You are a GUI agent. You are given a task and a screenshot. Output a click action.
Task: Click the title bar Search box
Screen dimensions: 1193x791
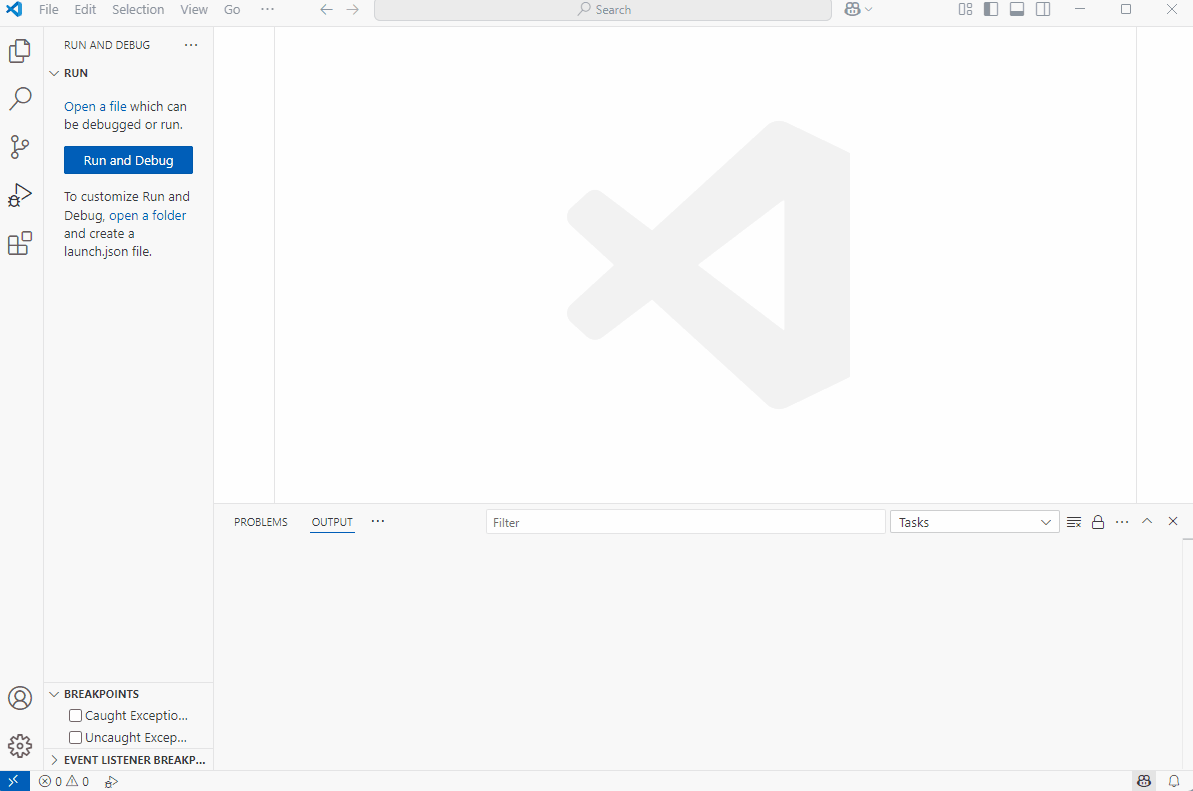pyautogui.click(x=603, y=9)
